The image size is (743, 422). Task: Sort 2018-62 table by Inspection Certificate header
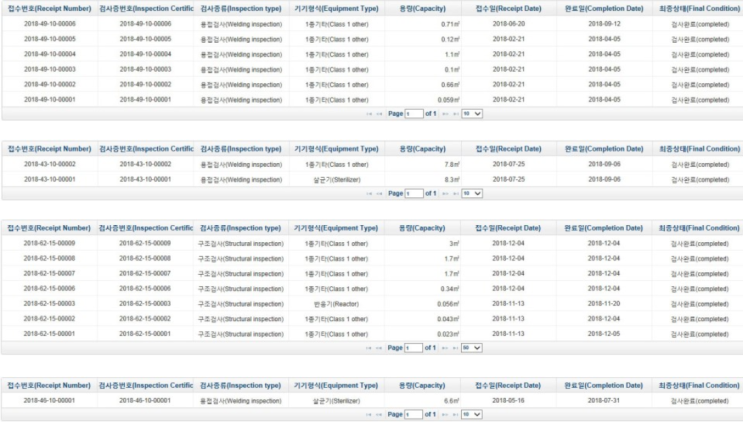coord(145,228)
